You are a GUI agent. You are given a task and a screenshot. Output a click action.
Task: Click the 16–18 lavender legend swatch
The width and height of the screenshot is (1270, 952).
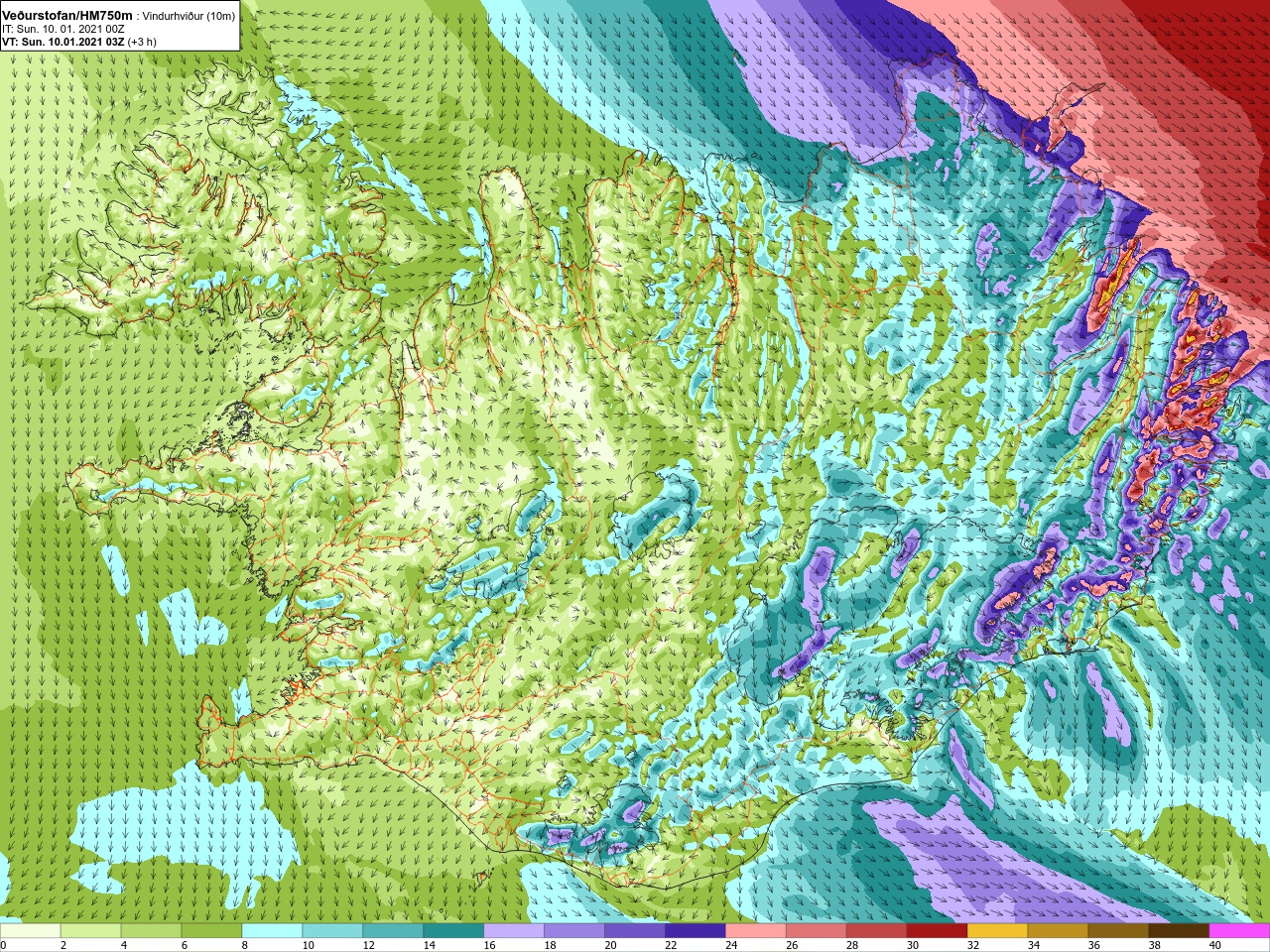(x=515, y=931)
